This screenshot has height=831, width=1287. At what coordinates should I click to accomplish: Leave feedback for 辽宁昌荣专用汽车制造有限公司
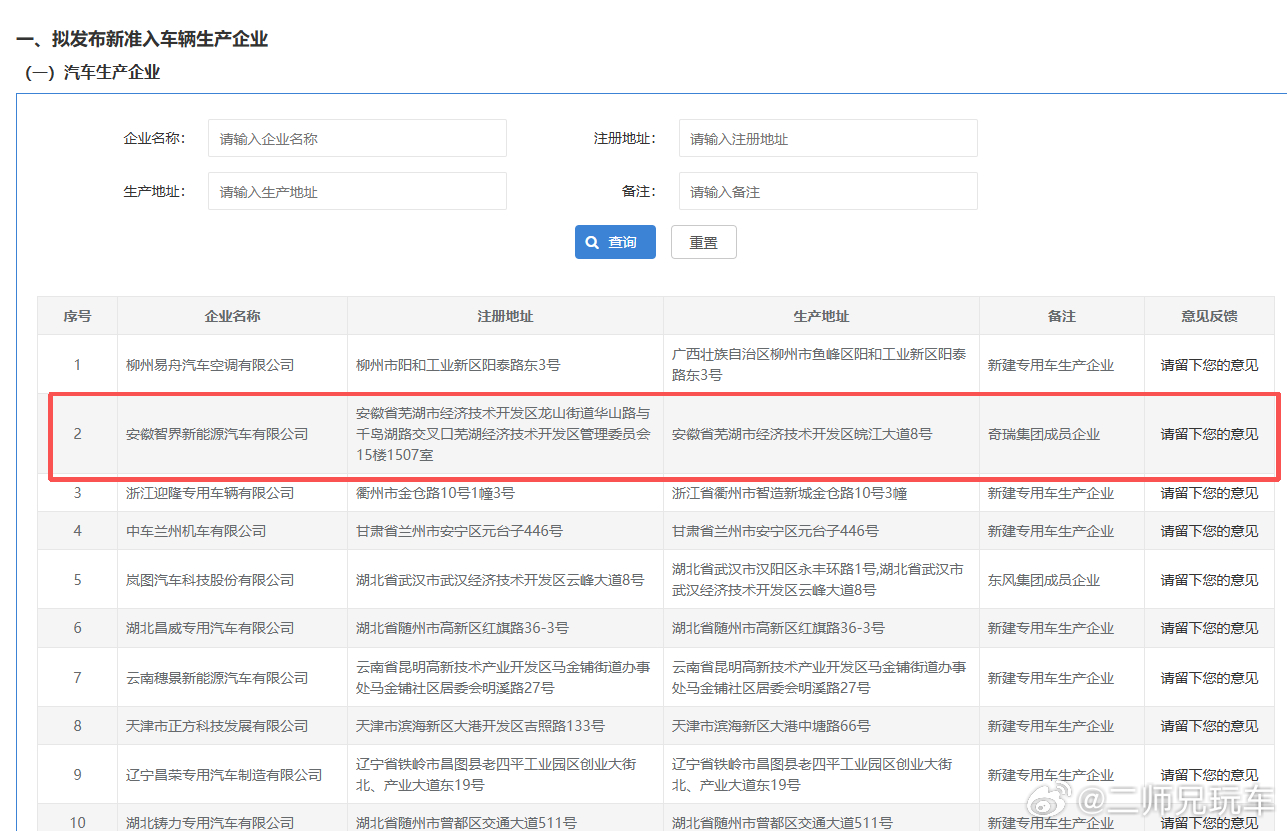point(1209,775)
